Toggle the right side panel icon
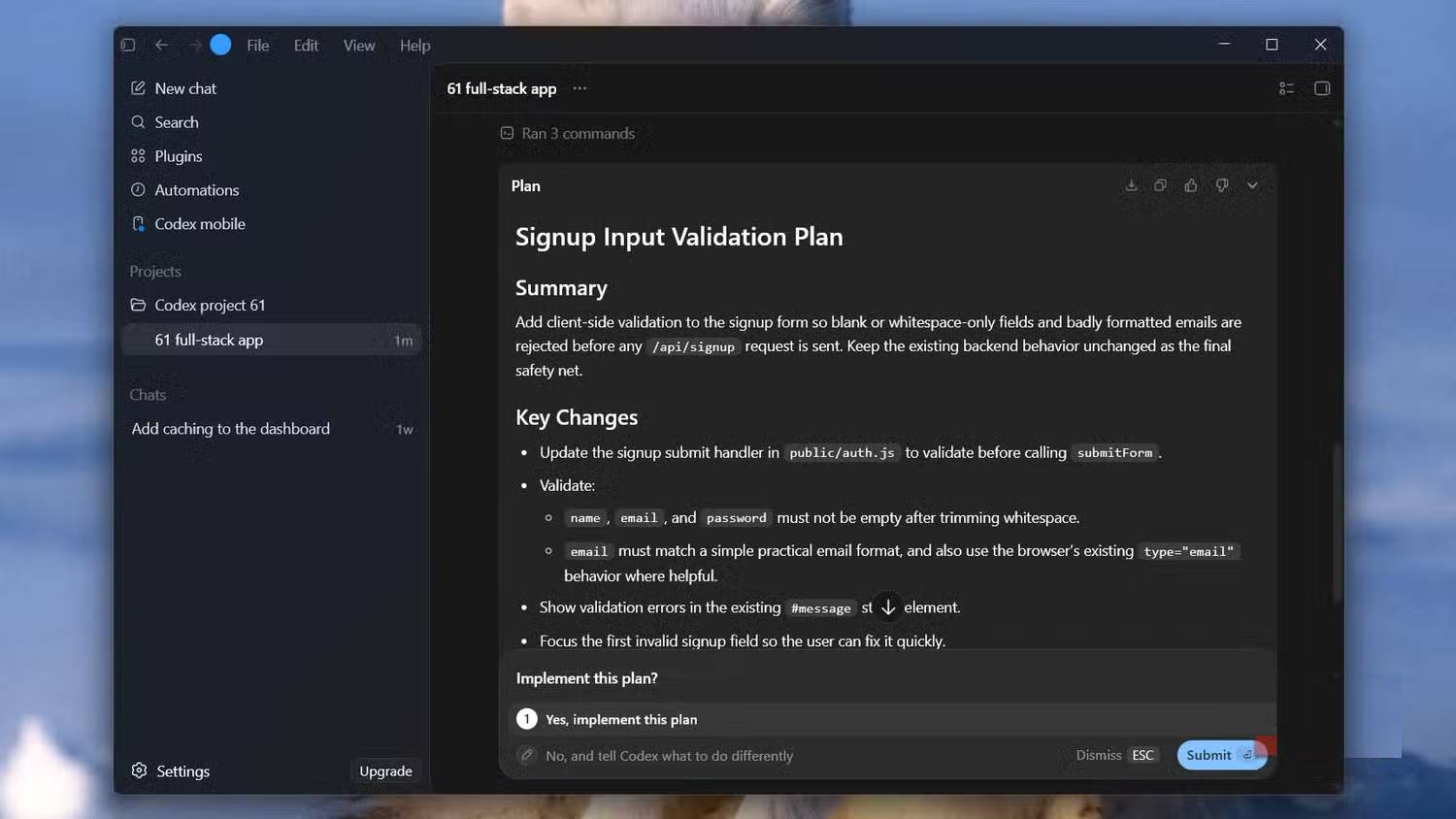This screenshot has height=819, width=1456. [x=1322, y=88]
